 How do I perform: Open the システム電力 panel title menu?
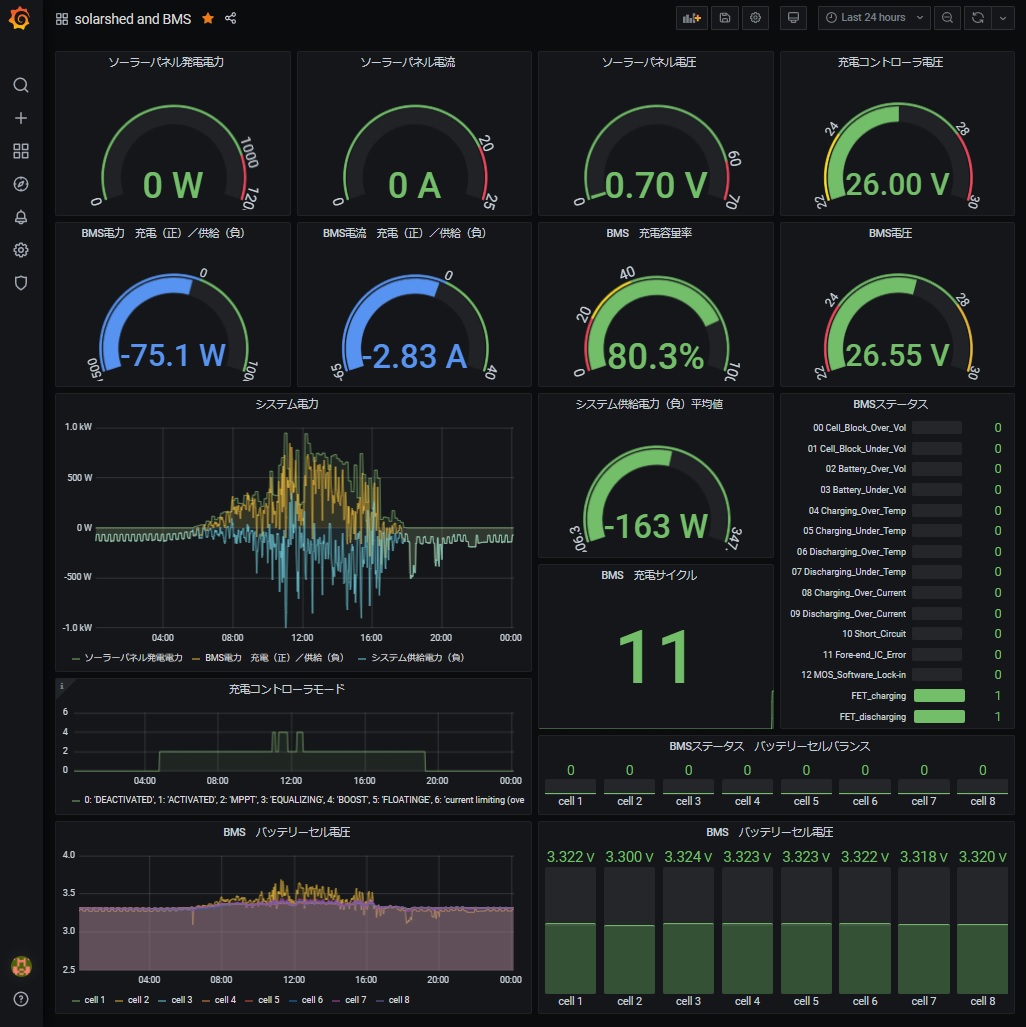287,404
